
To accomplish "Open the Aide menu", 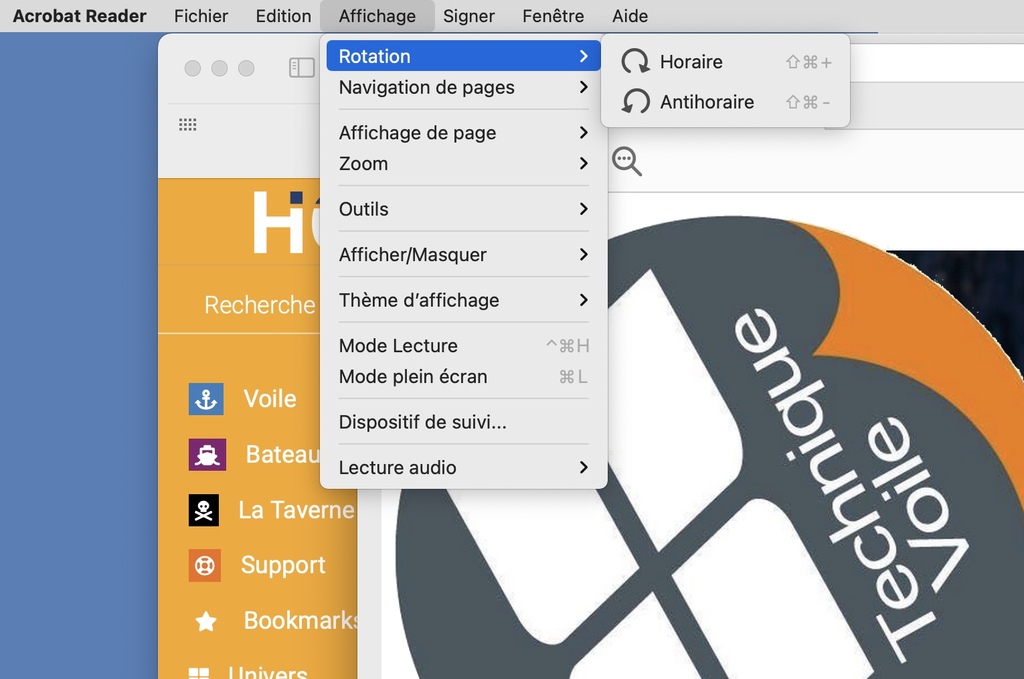I will tap(630, 16).
